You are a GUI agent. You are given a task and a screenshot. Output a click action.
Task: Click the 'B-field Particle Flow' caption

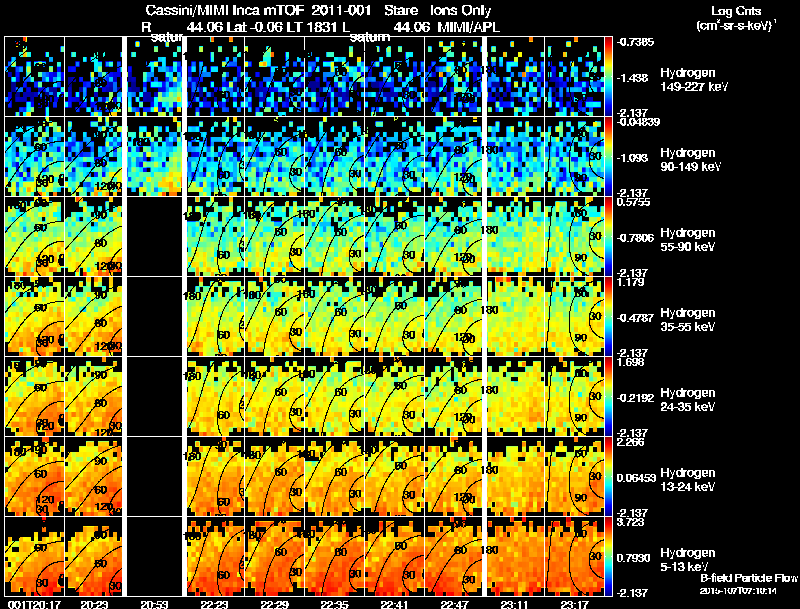pos(748,578)
